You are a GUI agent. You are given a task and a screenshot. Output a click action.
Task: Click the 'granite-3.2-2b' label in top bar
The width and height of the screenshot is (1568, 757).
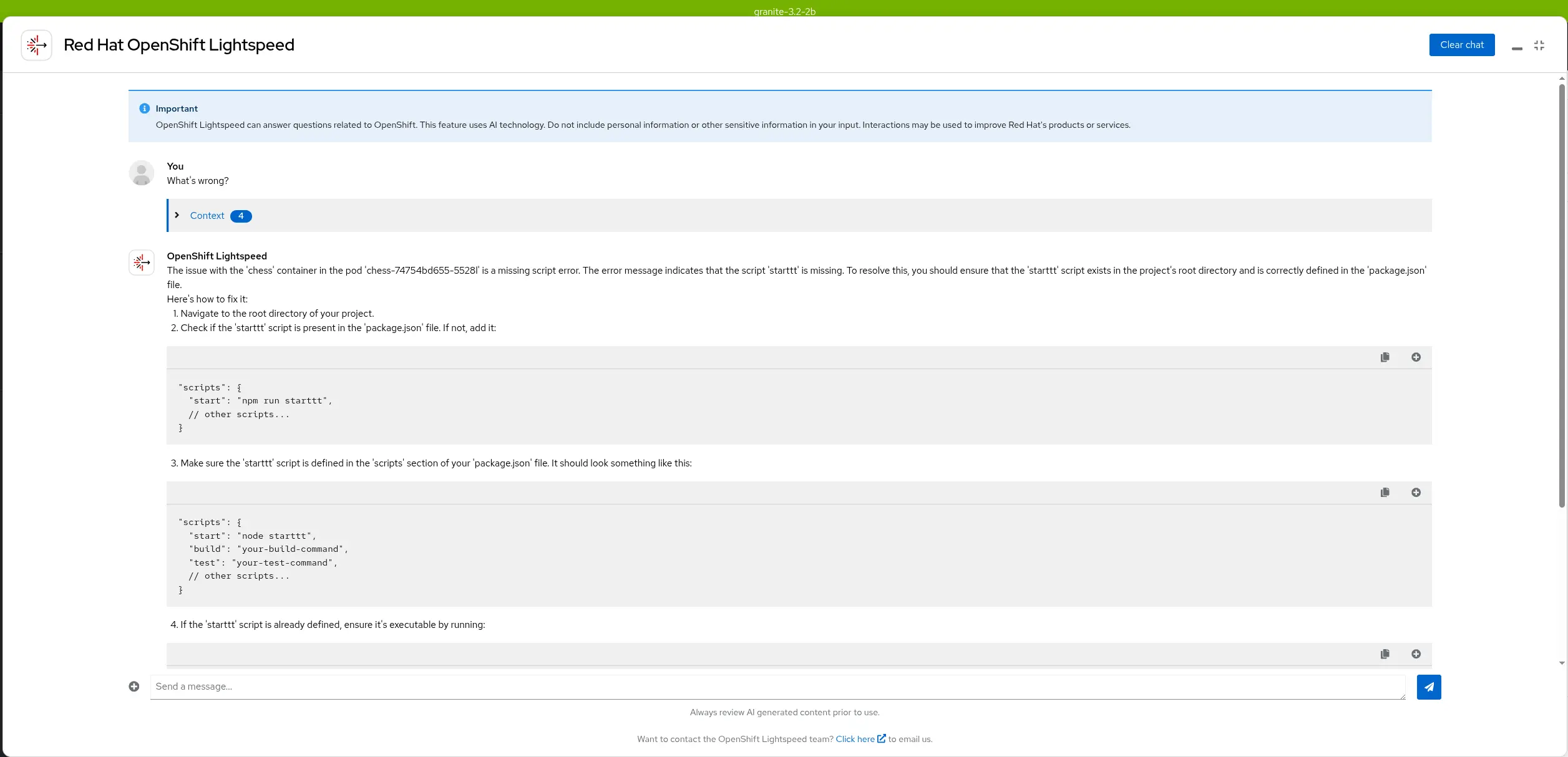point(784,11)
